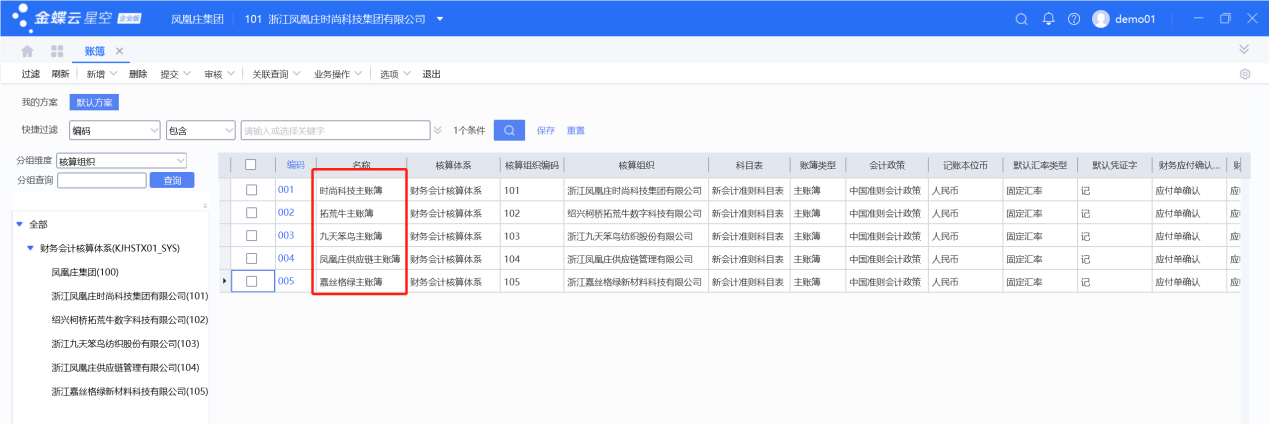The image size is (1269, 424).
Task: Select 浙江嘉丝格绿新材料科技有限公司(105) tree item
Action: point(130,392)
